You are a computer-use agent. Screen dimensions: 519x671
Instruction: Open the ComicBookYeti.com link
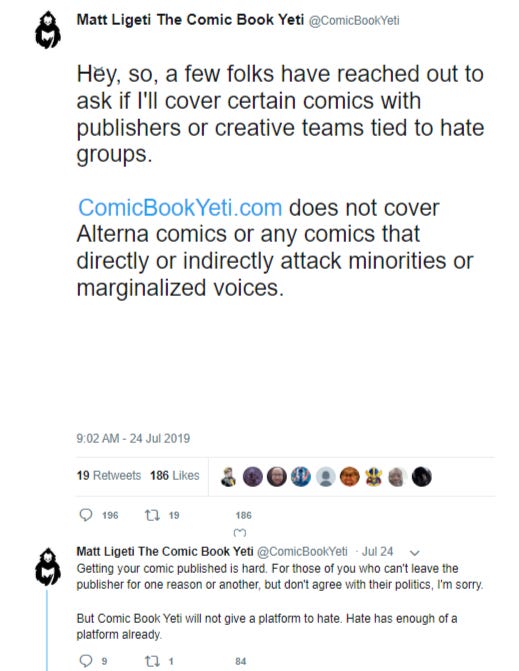tap(180, 208)
